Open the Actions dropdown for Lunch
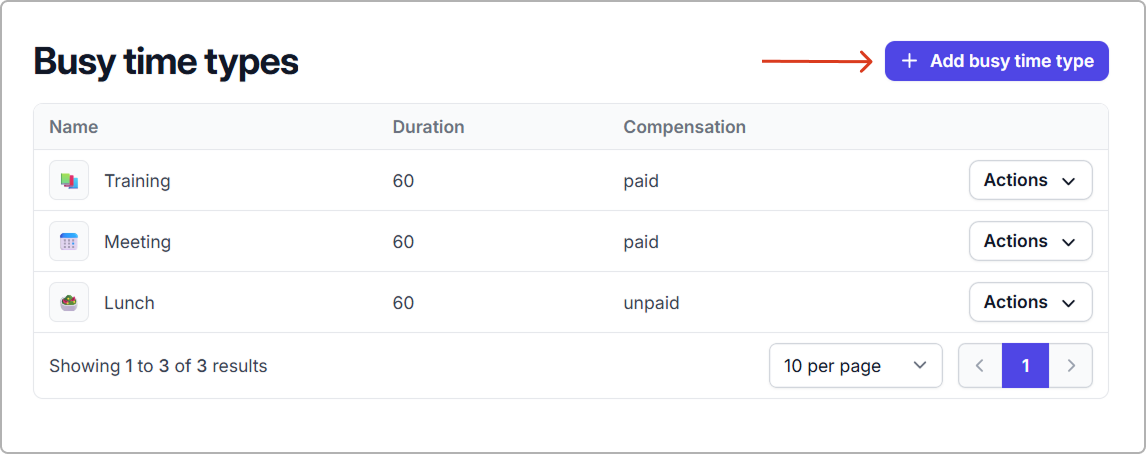Screen dimensions: 1146x454 coord(1030,303)
